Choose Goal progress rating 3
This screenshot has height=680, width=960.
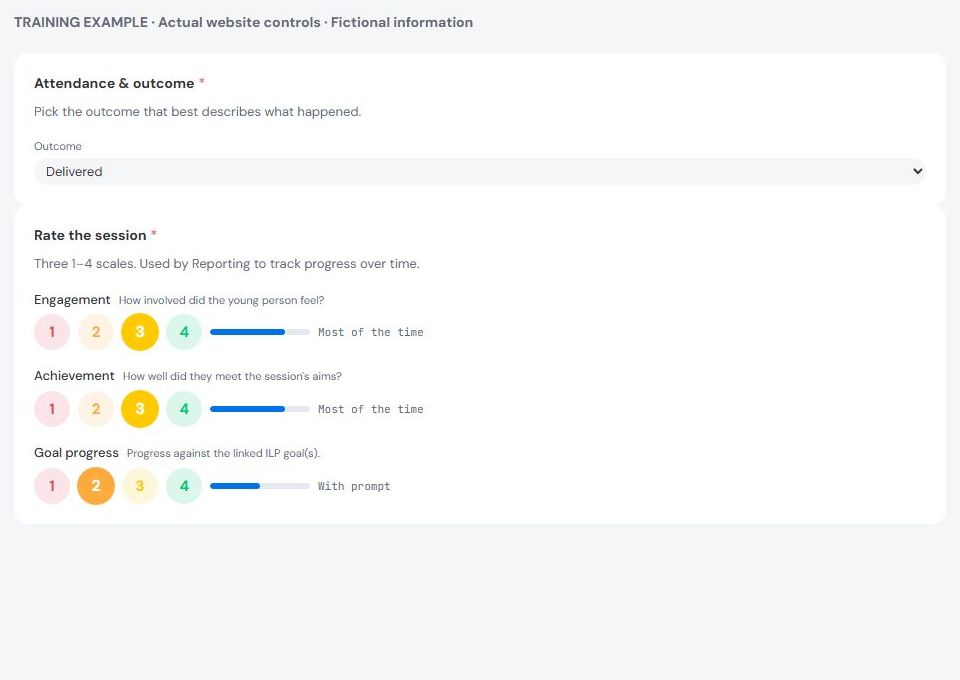[140, 486]
